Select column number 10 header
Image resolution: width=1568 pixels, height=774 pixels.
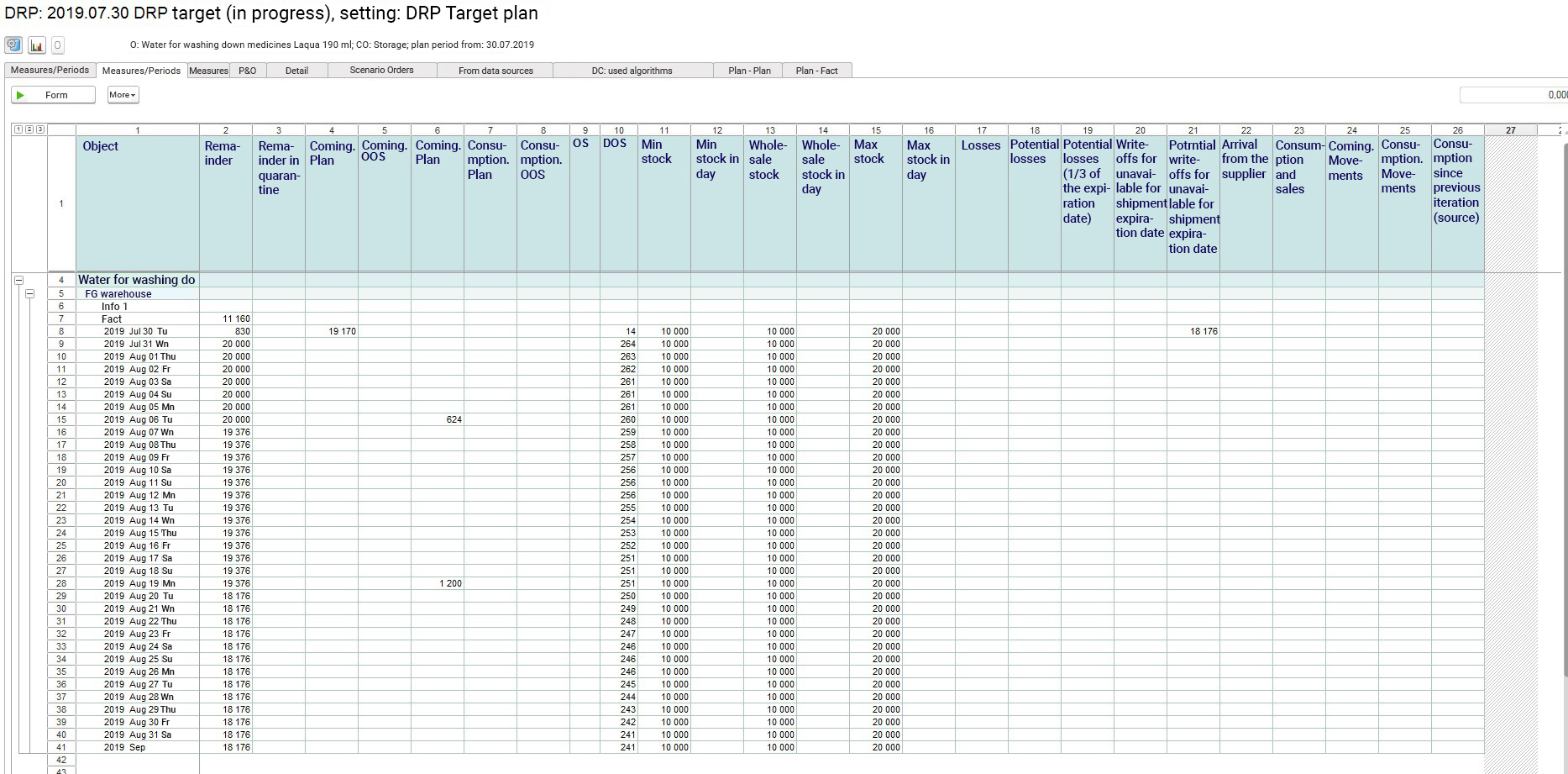pyautogui.click(x=619, y=130)
